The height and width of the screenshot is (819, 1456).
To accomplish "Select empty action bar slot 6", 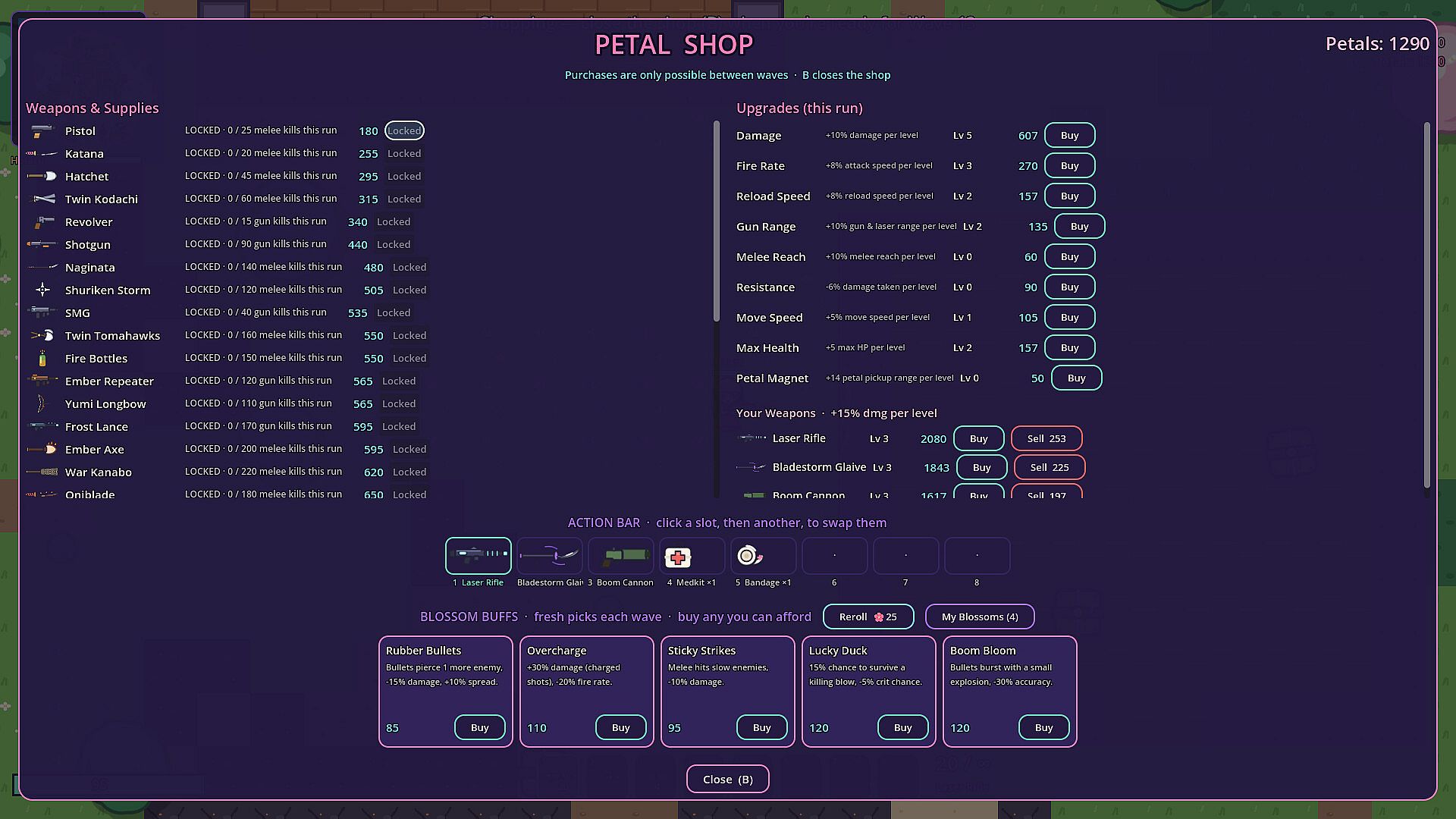I will click(x=835, y=556).
